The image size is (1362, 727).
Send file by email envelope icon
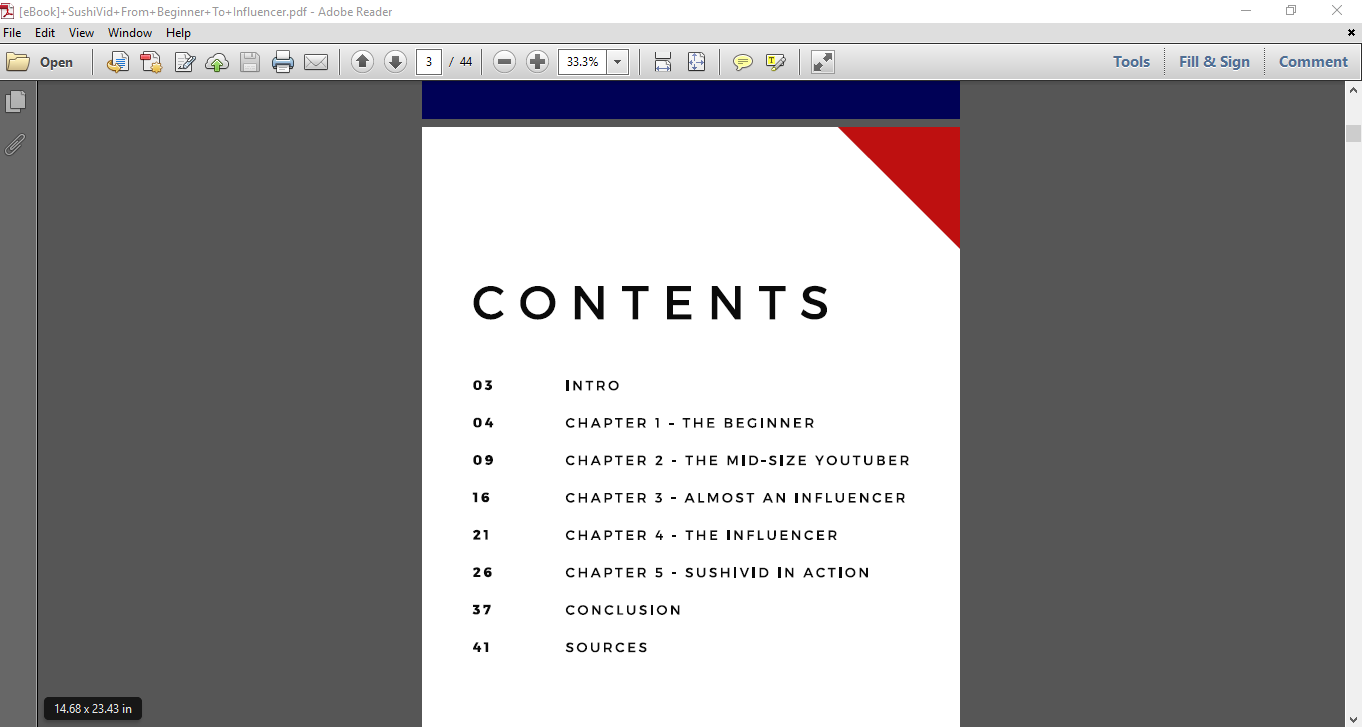tap(316, 62)
